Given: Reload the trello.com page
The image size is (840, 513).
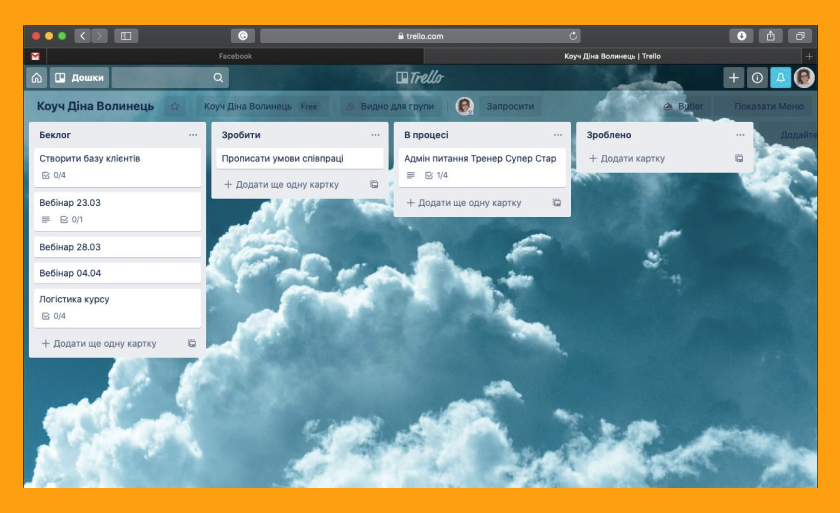Looking at the screenshot, I should [573, 36].
